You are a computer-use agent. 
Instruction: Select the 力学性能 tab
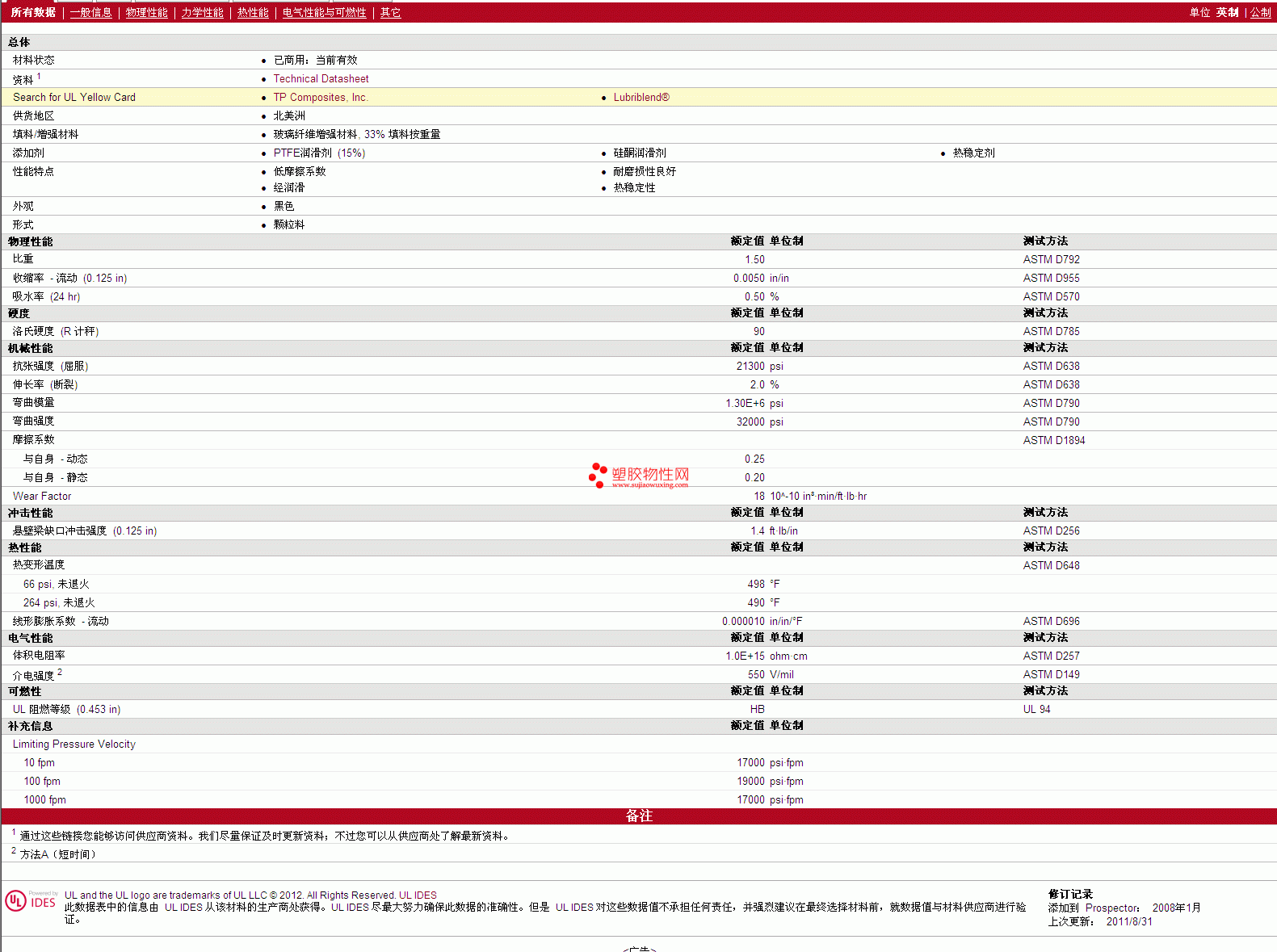point(202,13)
